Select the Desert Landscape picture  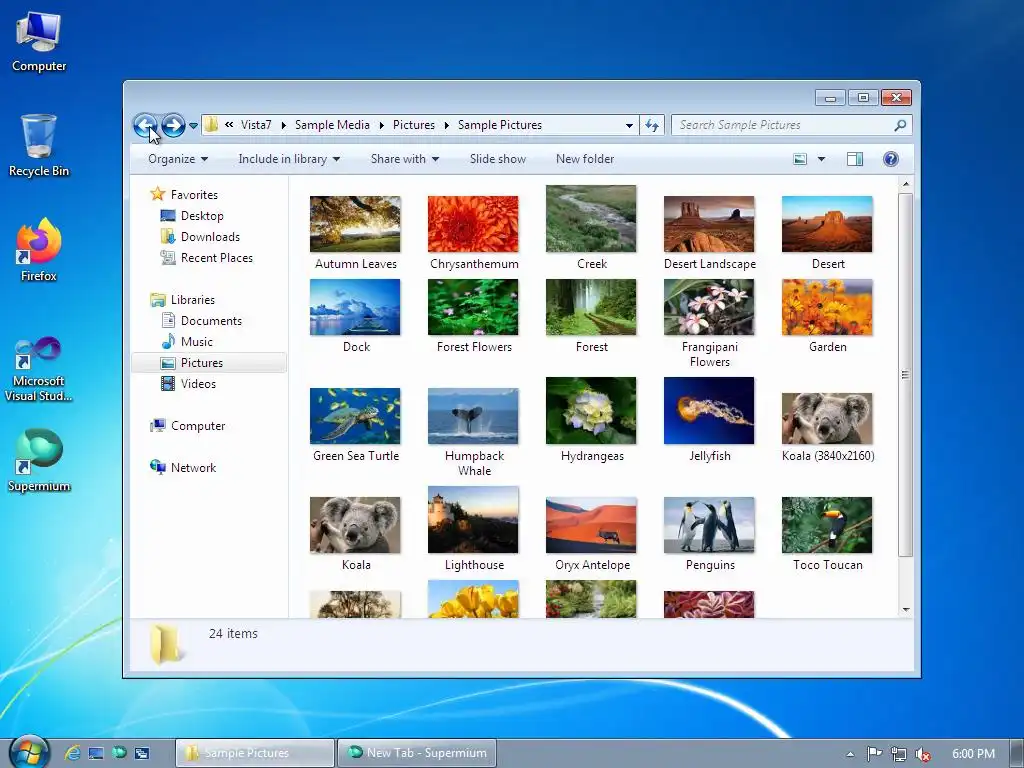[709, 232]
